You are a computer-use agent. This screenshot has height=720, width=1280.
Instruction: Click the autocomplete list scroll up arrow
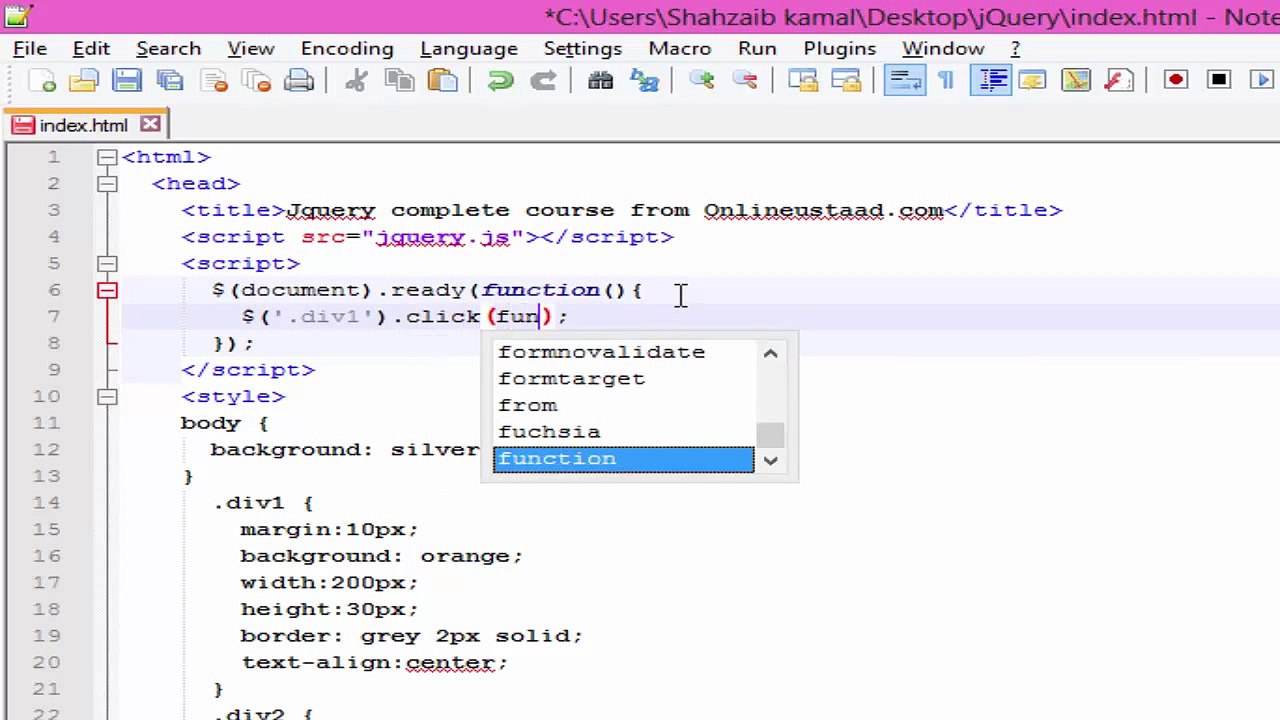click(770, 353)
